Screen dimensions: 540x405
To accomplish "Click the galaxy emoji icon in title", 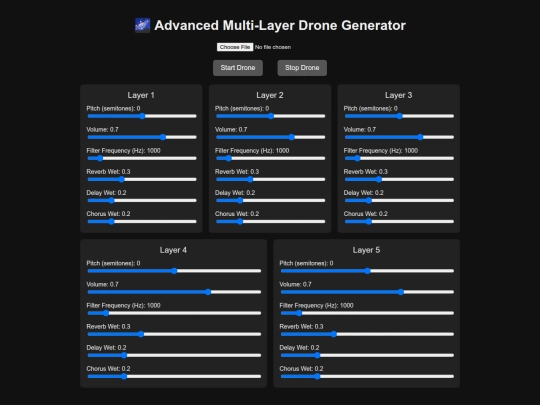I will [143, 25].
